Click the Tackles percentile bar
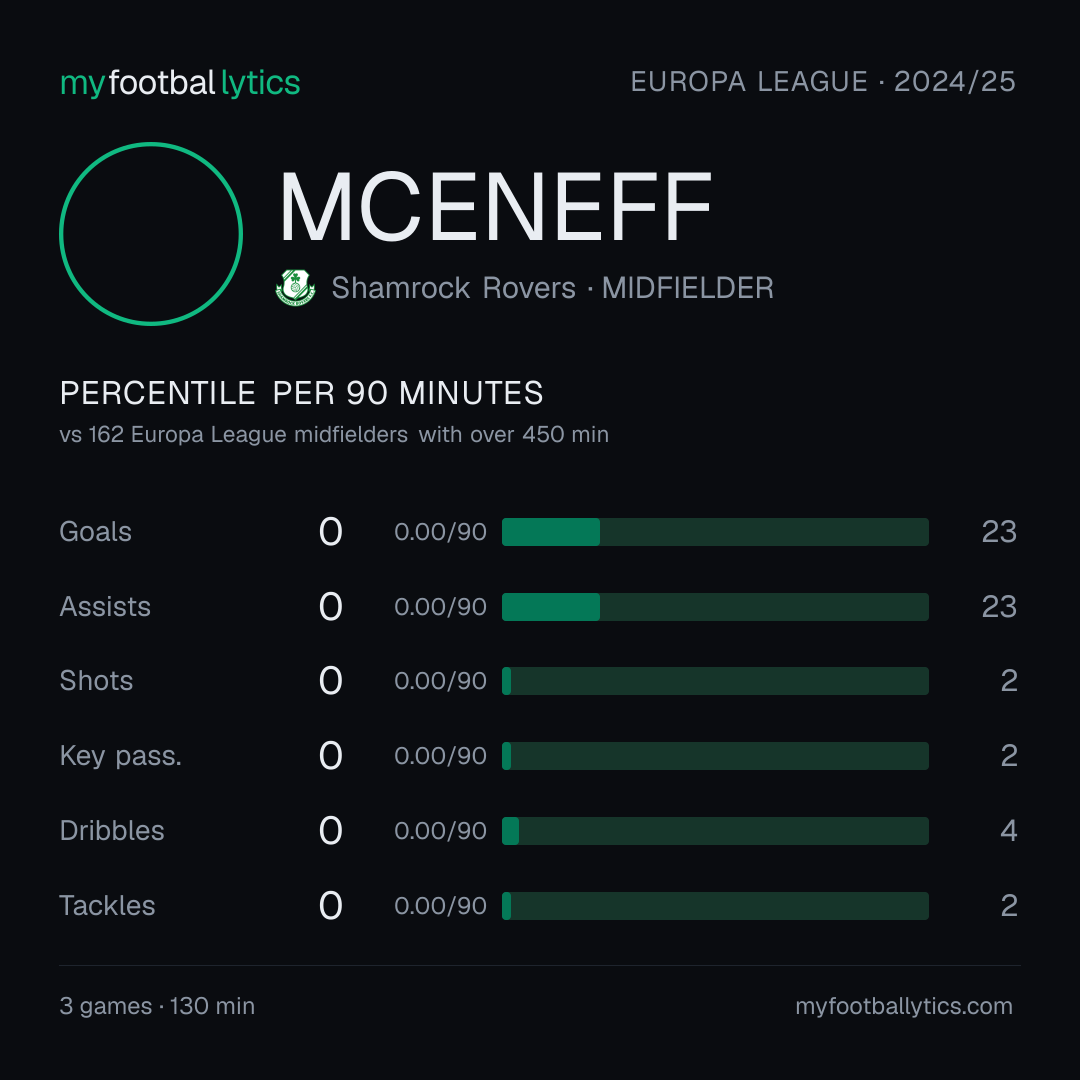 (x=715, y=906)
